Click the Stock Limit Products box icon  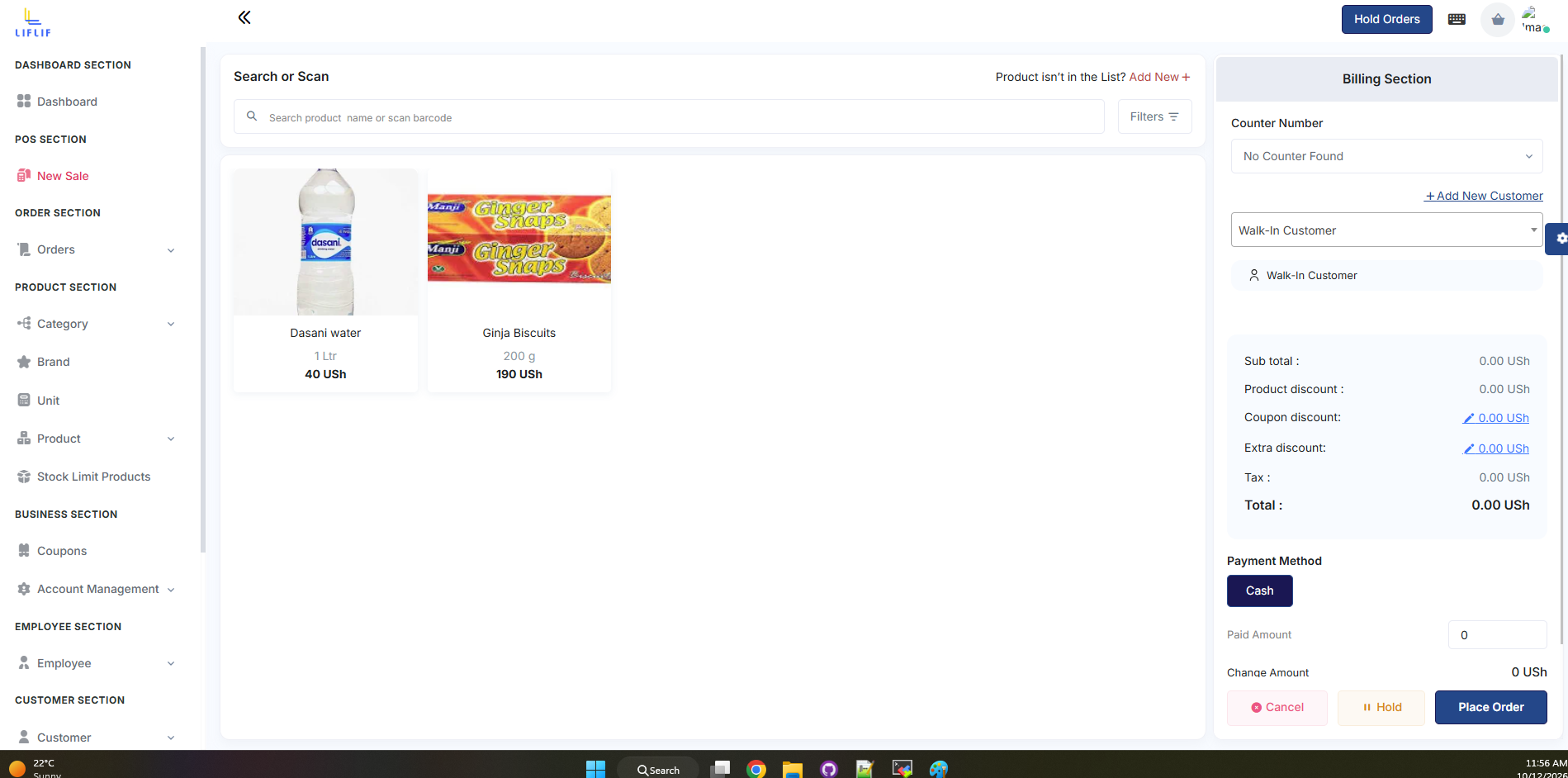point(24,477)
